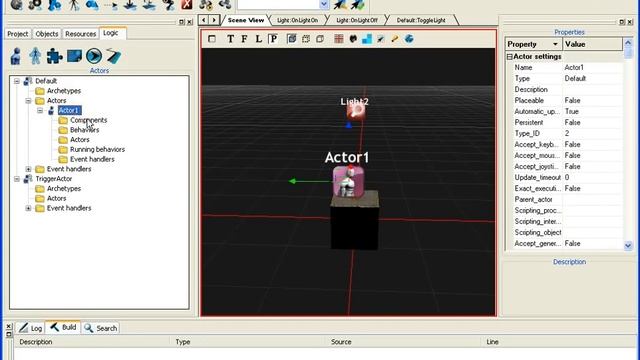The width and height of the screenshot is (640, 360).
Task: Open the Property column header dropdown
Action: (555, 44)
